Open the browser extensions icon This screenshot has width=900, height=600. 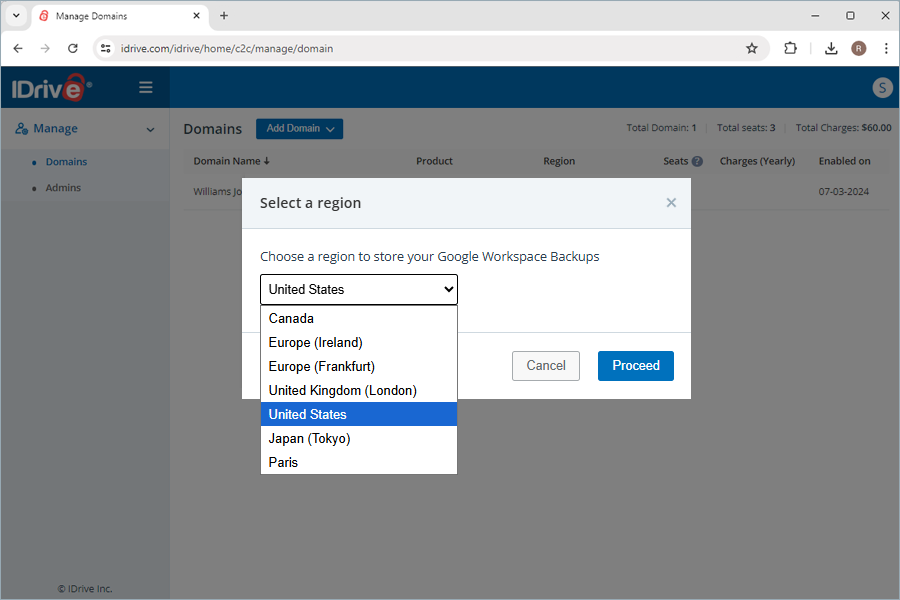pyautogui.click(x=791, y=48)
